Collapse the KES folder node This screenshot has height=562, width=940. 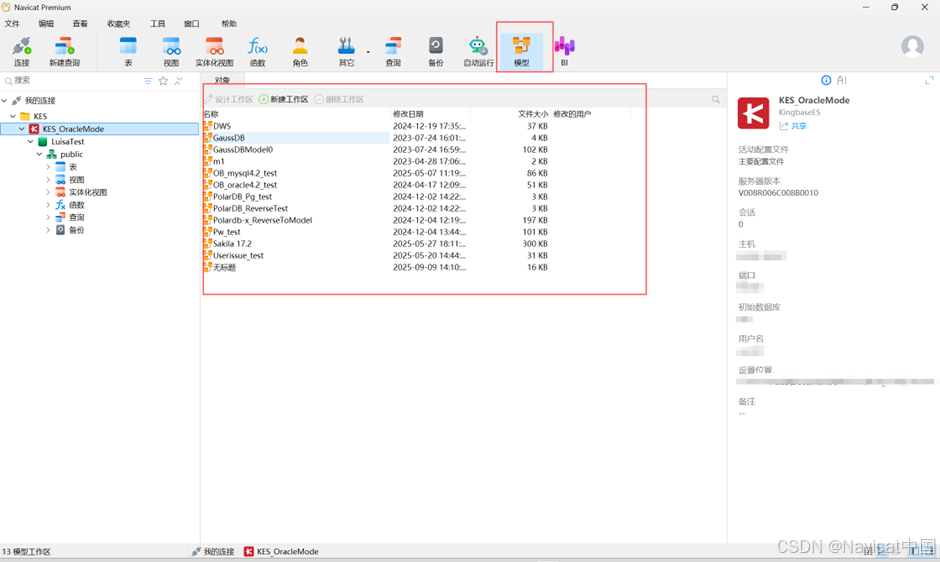(x=13, y=116)
